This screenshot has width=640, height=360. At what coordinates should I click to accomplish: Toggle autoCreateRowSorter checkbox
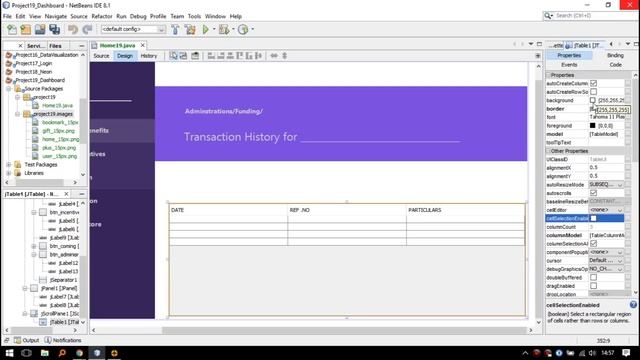click(593, 92)
